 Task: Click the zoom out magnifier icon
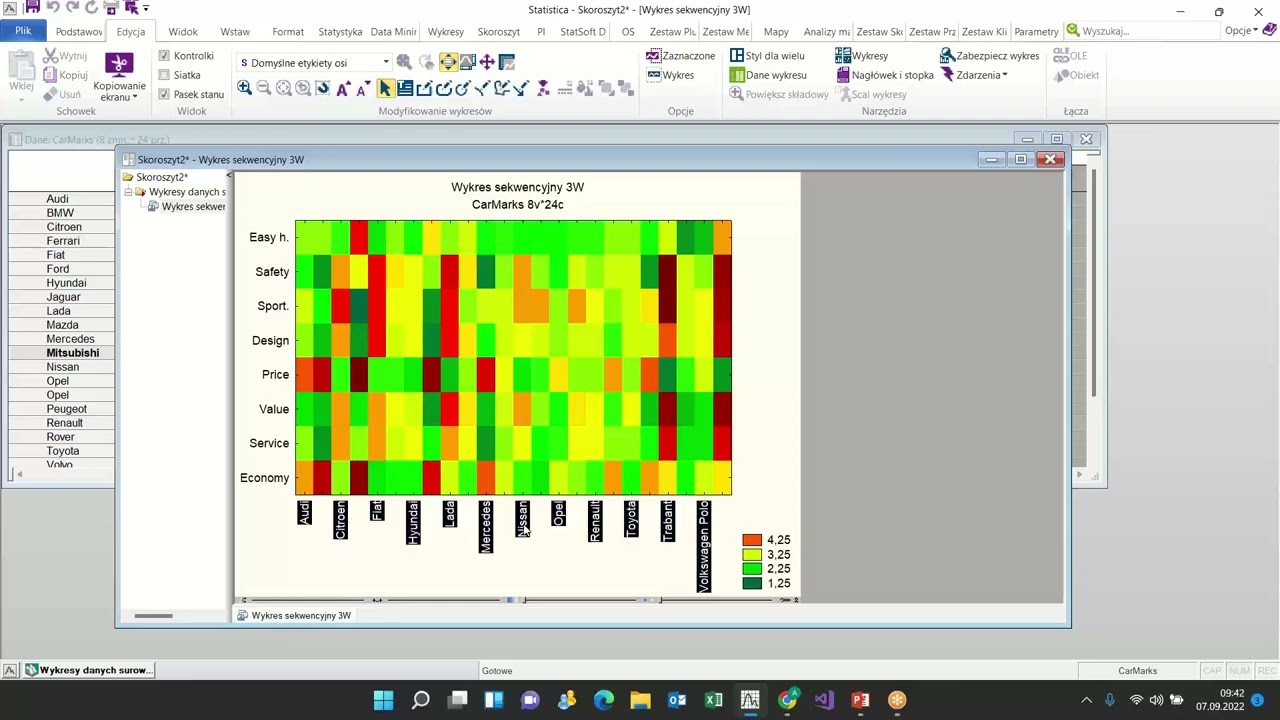[x=264, y=88]
